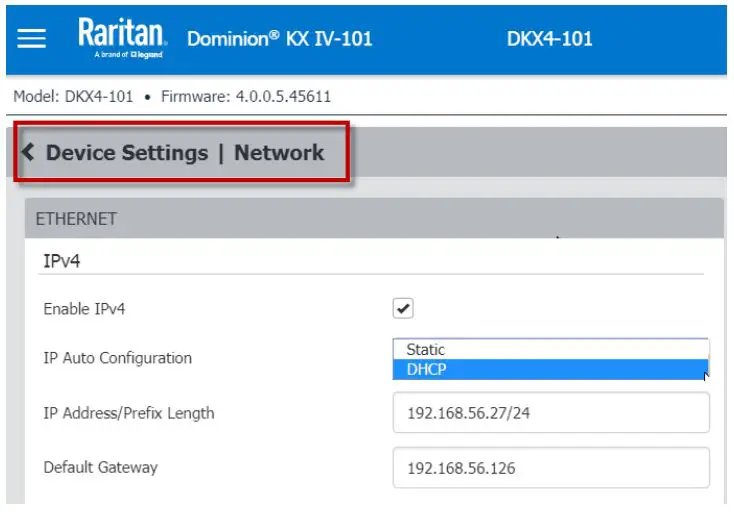The width and height of the screenshot is (734, 512).
Task: Go back using the Device Settings chevron
Action: 28,152
